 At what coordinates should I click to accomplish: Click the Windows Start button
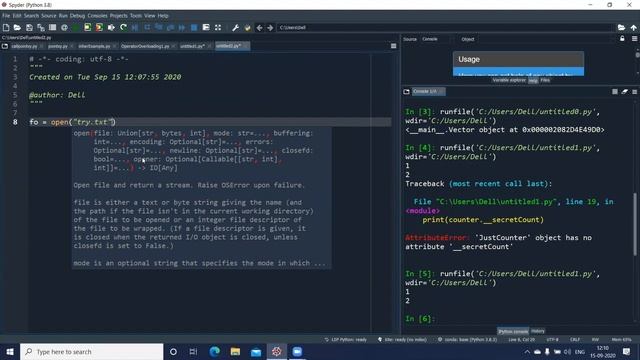(x=10, y=351)
